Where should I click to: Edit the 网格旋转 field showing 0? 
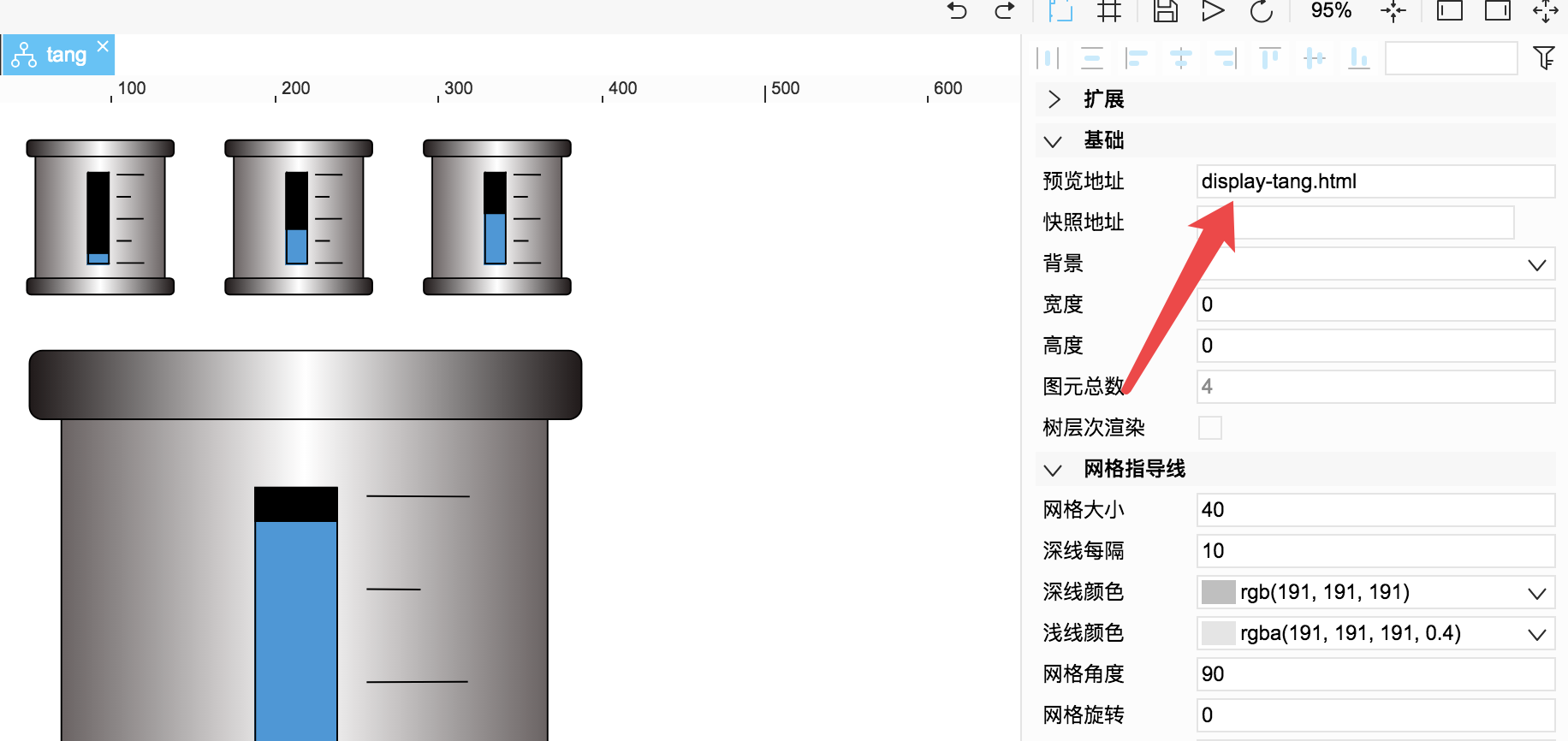point(1375,715)
